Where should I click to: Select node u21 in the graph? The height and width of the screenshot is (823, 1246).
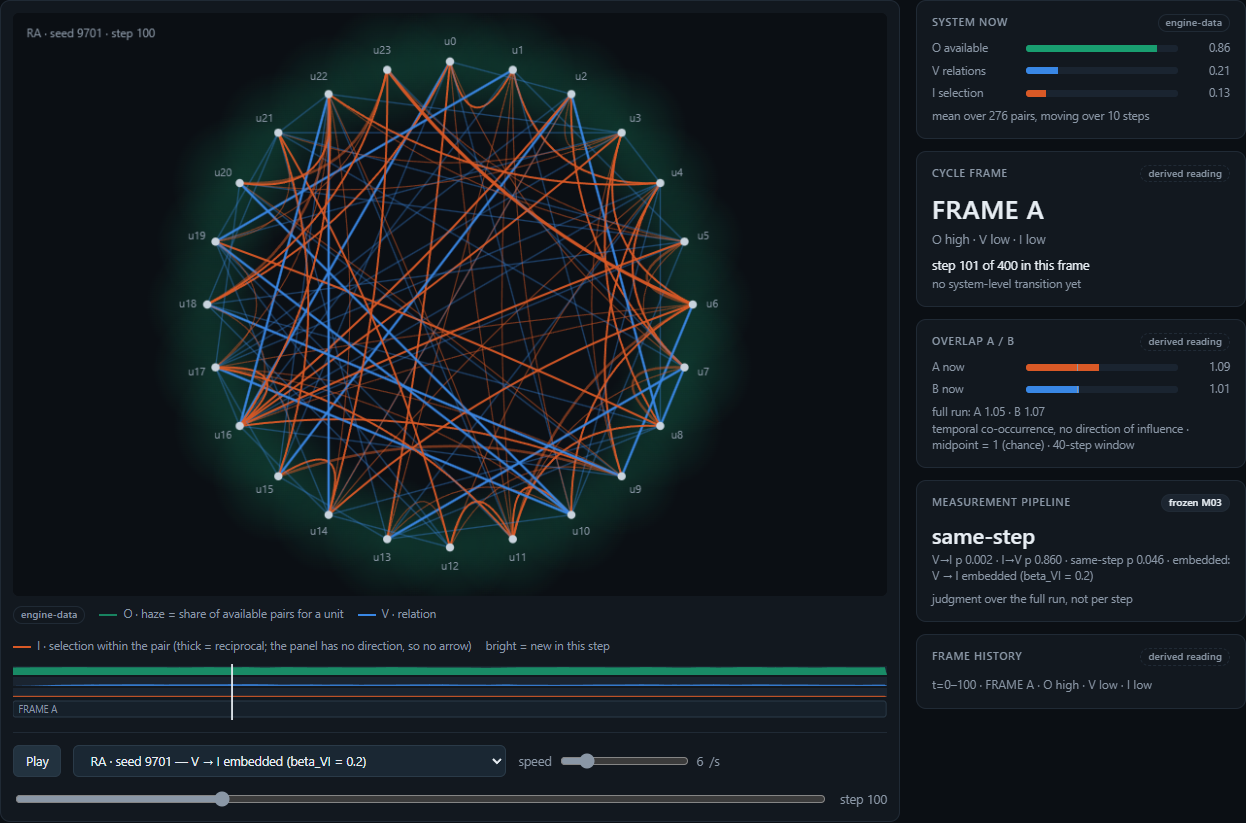click(x=278, y=133)
